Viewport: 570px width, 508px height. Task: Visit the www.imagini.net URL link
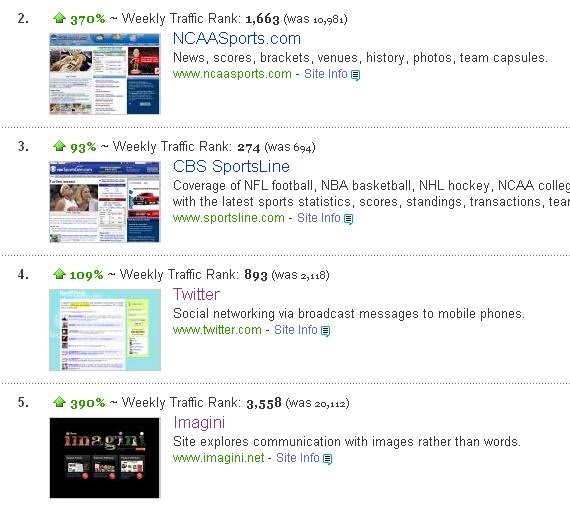click(218, 458)
